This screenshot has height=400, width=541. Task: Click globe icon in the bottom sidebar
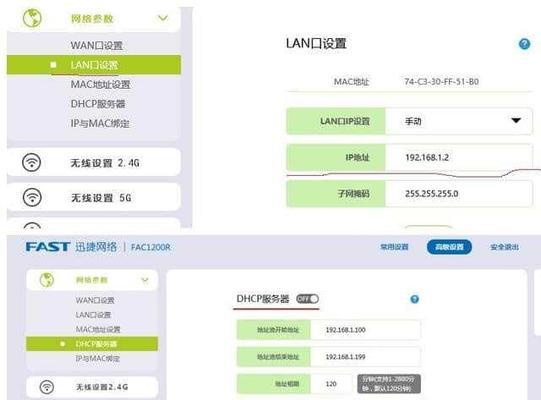click(x=47, y=280)
